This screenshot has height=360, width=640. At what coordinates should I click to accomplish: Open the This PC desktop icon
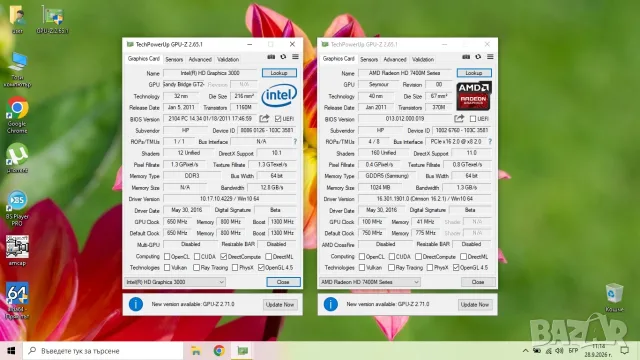17,69
